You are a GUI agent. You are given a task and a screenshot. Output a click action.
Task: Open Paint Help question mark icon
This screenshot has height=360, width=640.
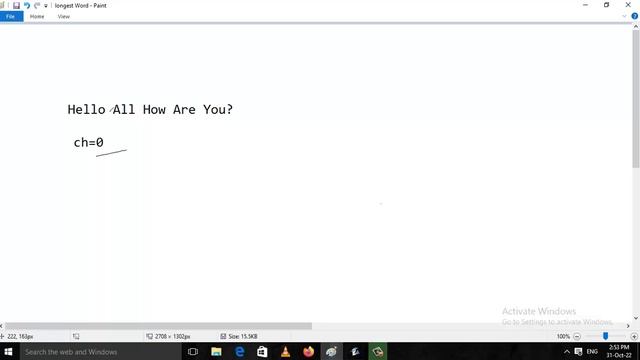click(x=635, y=16)
